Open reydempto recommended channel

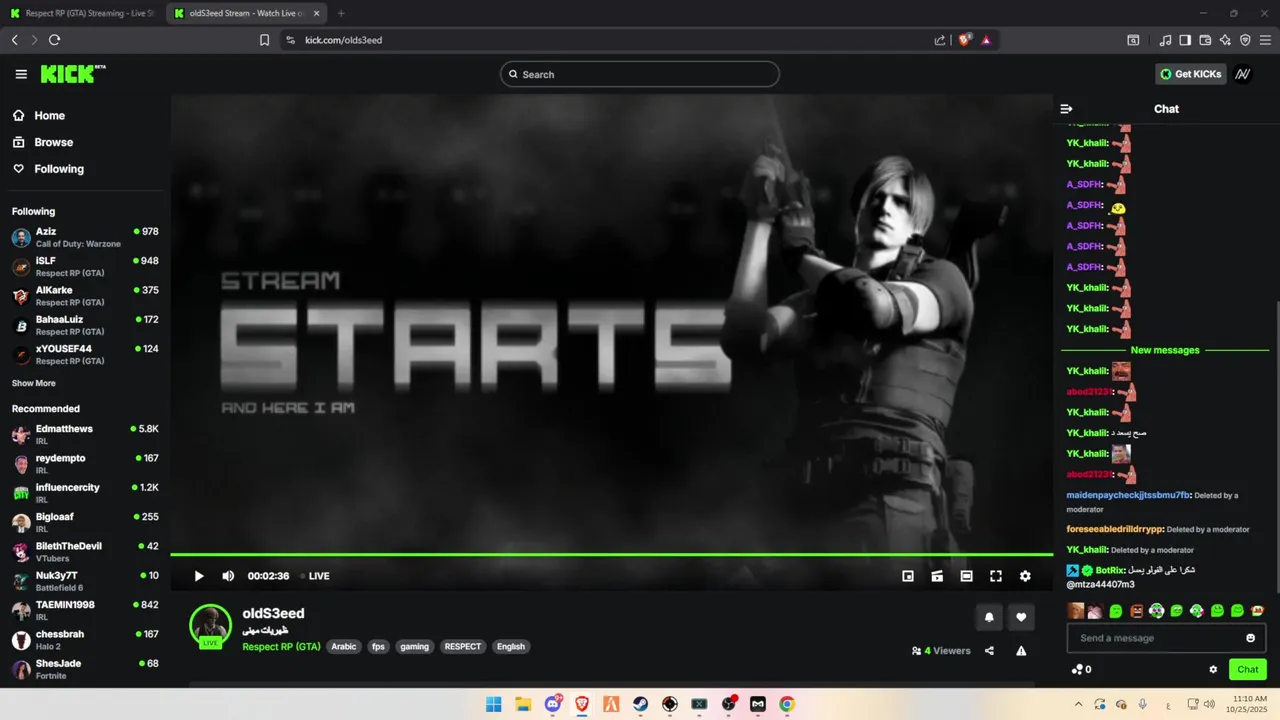[85, 464]
